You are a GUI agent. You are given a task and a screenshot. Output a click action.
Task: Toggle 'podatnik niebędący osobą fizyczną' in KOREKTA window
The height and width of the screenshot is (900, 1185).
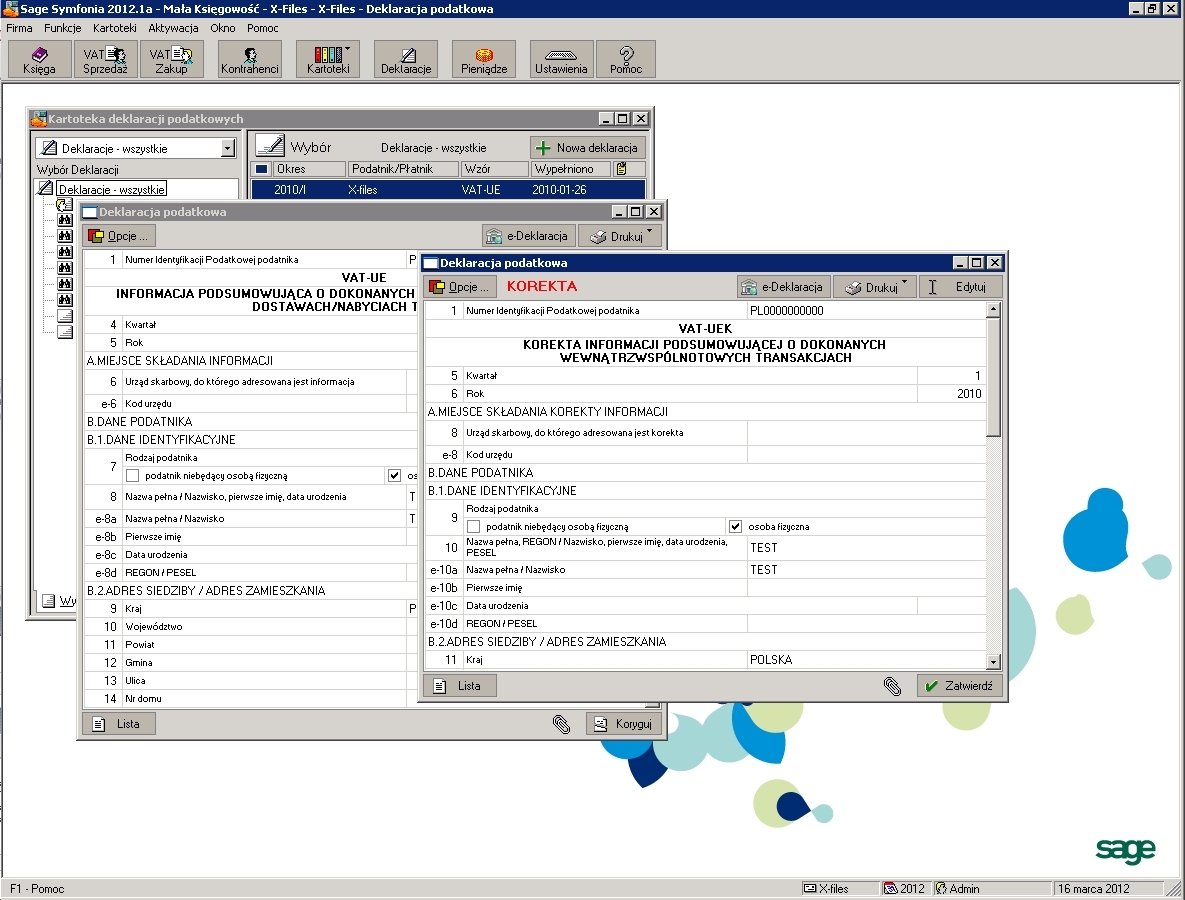coord(474,527)
